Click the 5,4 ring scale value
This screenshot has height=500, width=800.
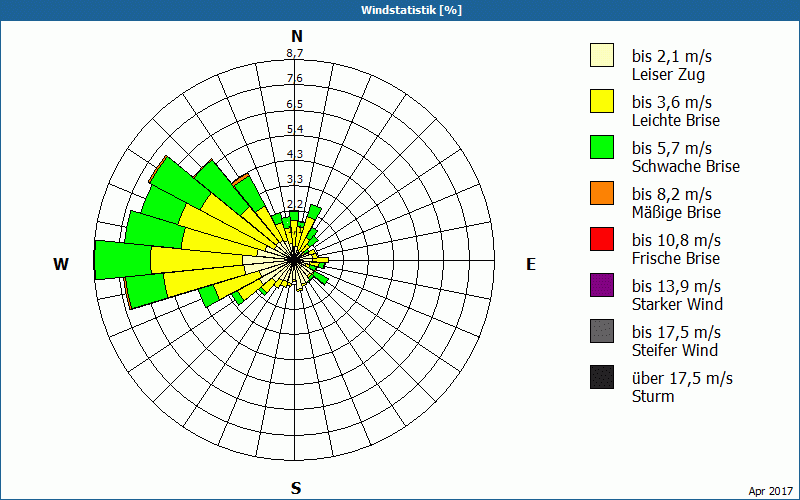295,129
